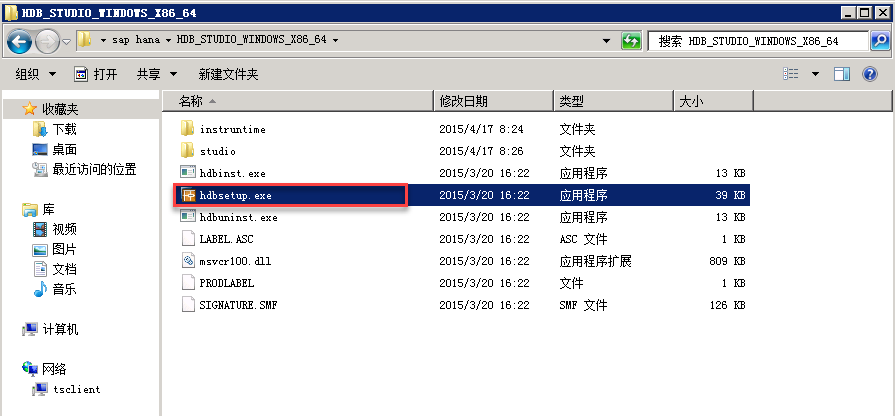Image resolution: width=895 pixels, height=416 pixels.
Task: Go back with the Back arrow button
Action: pos(19,41)
